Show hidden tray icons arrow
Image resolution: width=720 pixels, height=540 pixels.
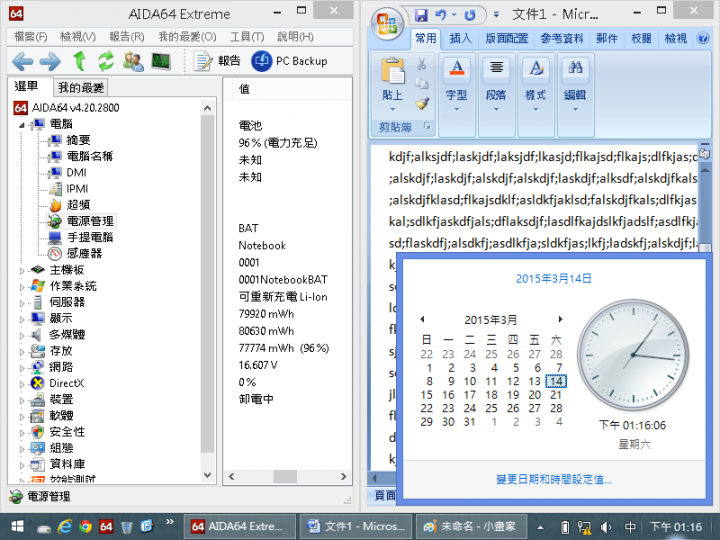(540, 527)
